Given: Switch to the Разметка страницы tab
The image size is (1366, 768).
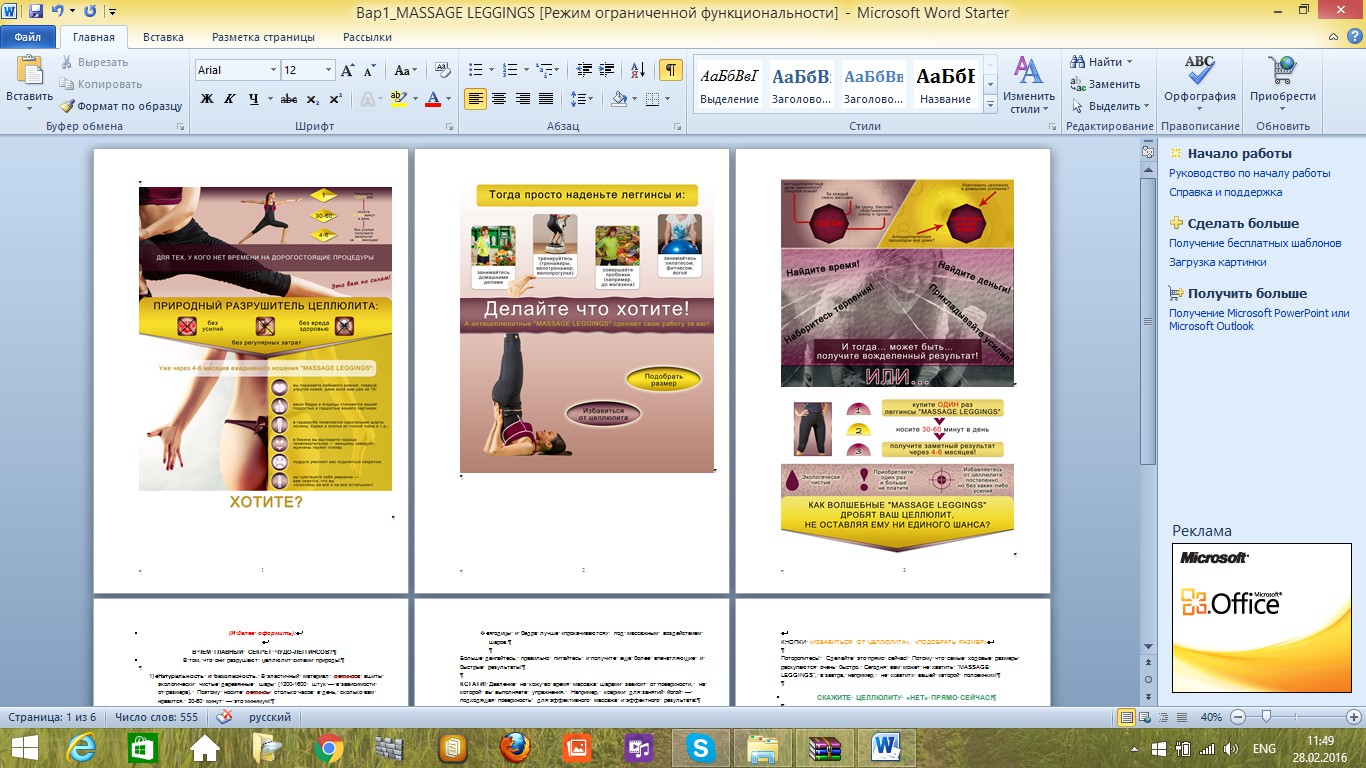Looking at the screenshot, I should (x=263, y=37).
